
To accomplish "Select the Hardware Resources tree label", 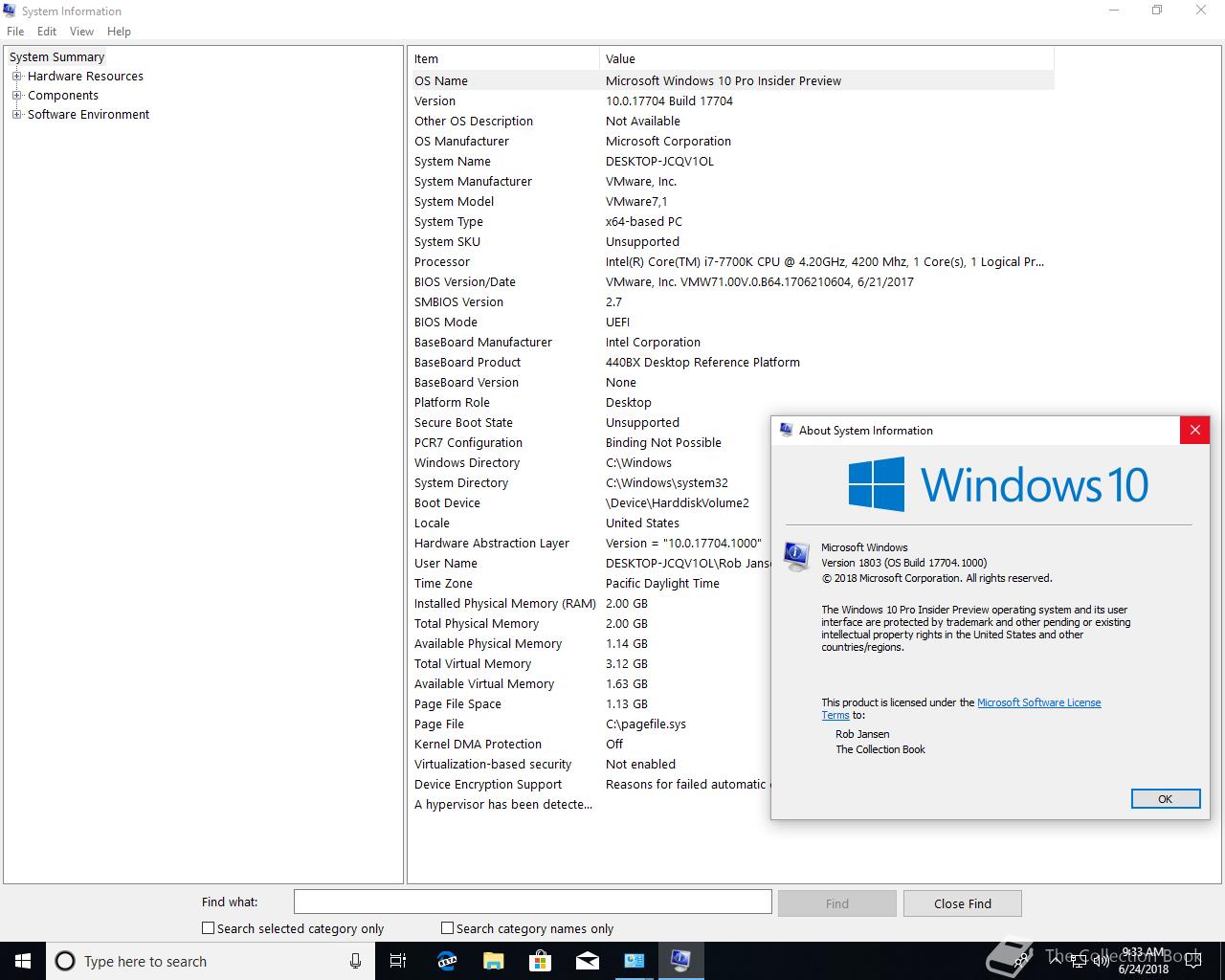I will 85,77.
